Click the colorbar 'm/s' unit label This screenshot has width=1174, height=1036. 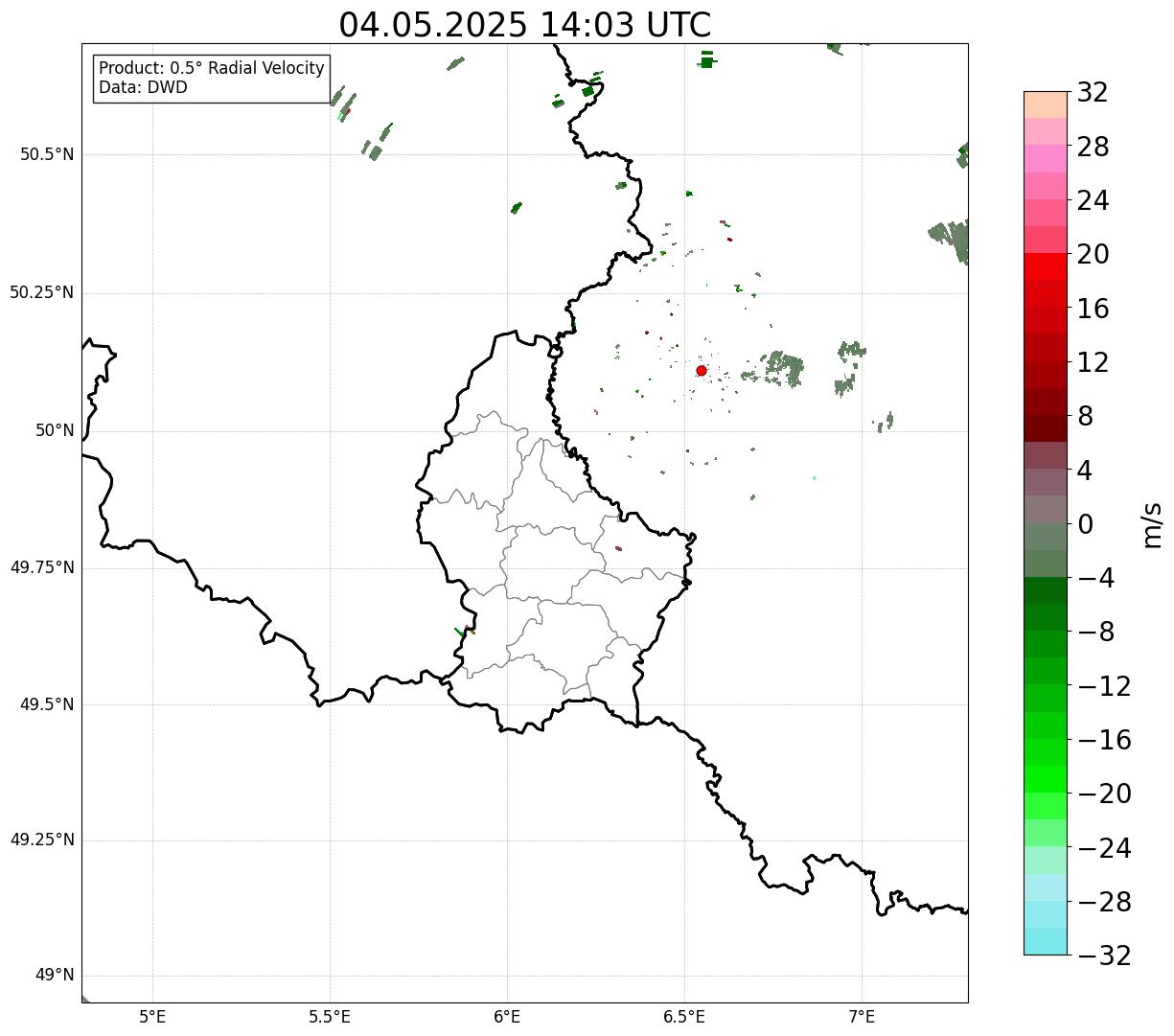point(1152,524)
